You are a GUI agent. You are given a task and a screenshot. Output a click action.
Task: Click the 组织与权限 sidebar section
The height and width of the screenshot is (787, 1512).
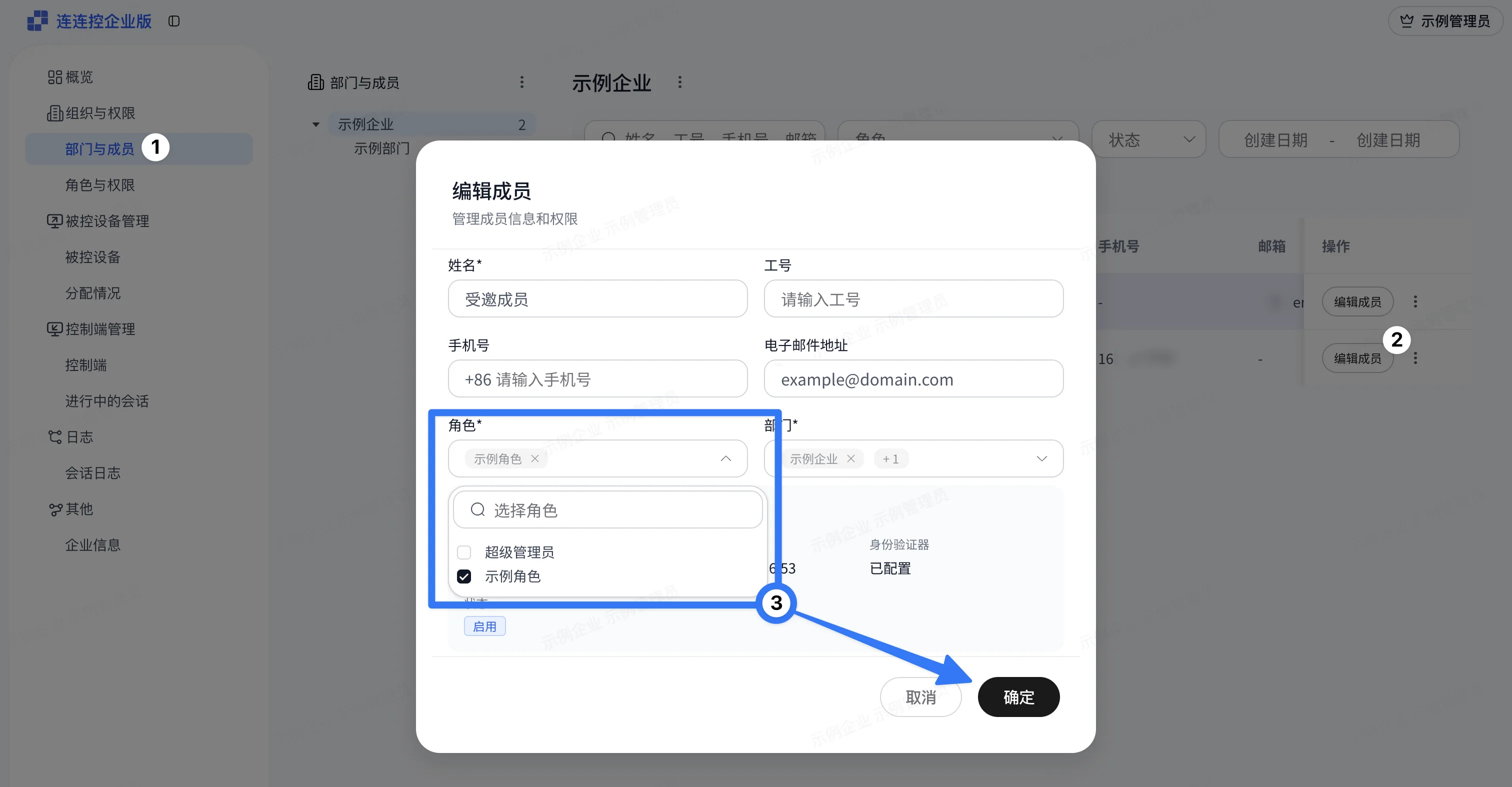click(100, 112)
